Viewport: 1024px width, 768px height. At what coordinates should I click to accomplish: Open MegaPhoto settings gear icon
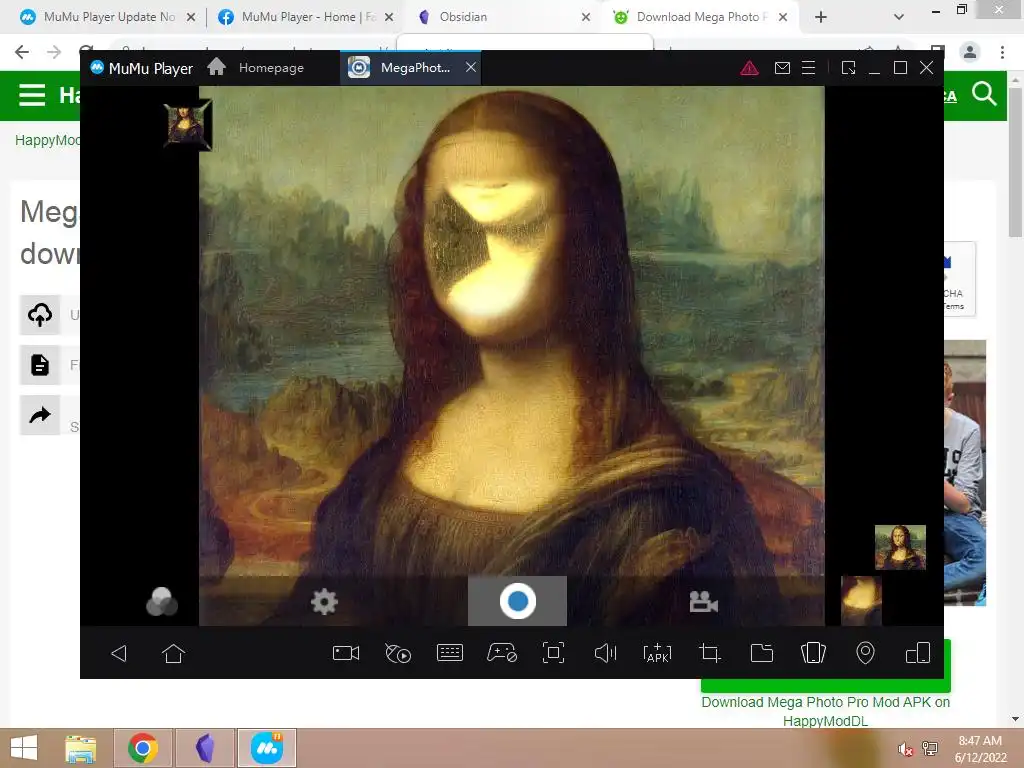point(324,601)
